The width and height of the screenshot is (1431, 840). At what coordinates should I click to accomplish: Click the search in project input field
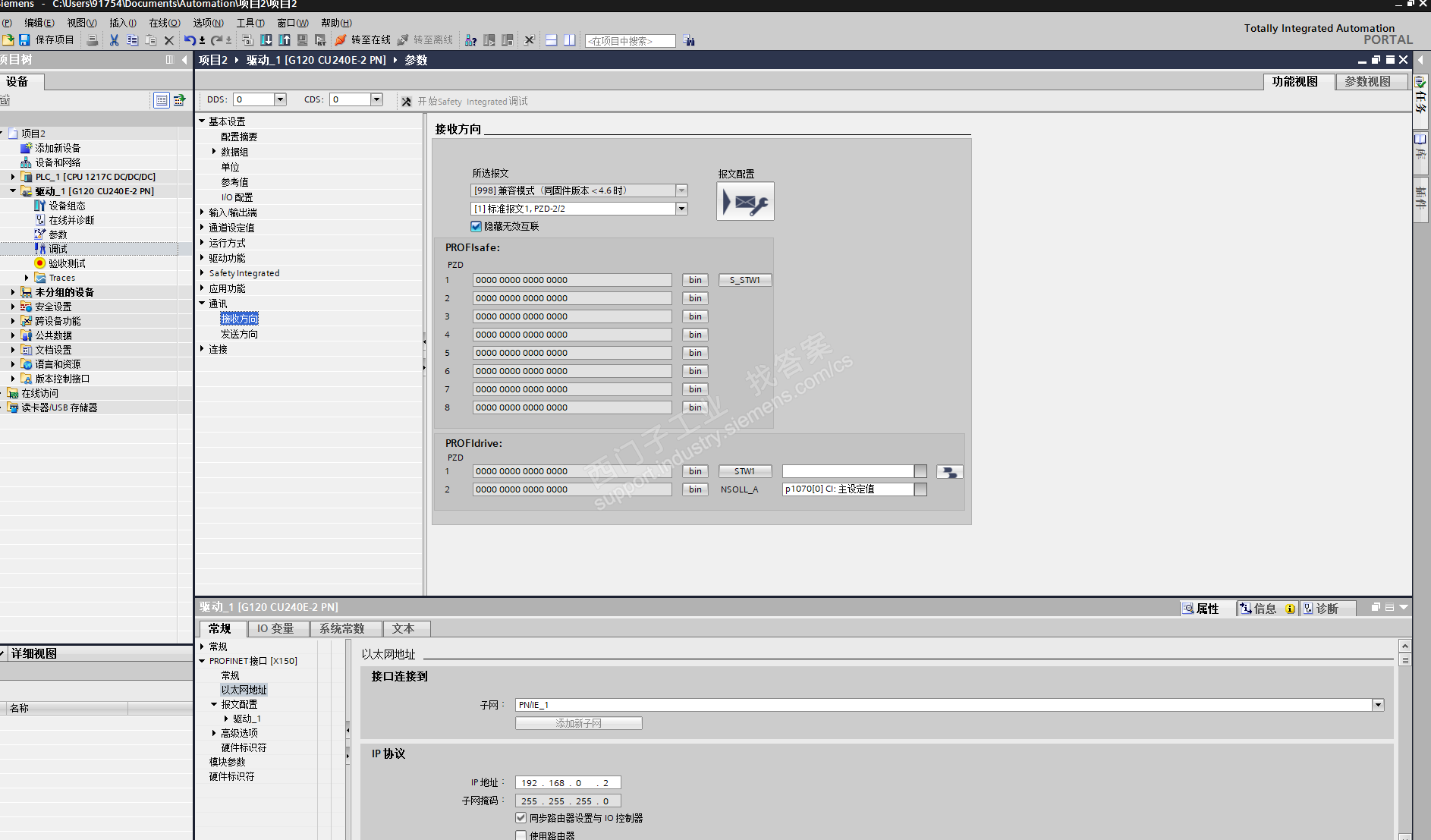pyautogui.click(x=630, y=41)
